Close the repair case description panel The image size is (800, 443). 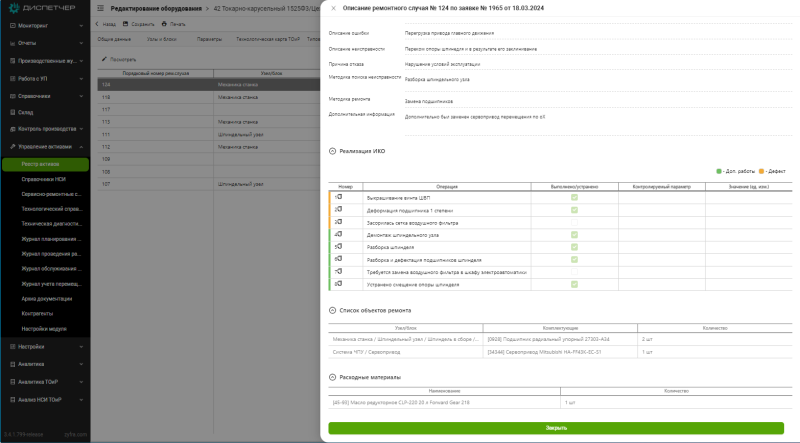pos(334,8)
